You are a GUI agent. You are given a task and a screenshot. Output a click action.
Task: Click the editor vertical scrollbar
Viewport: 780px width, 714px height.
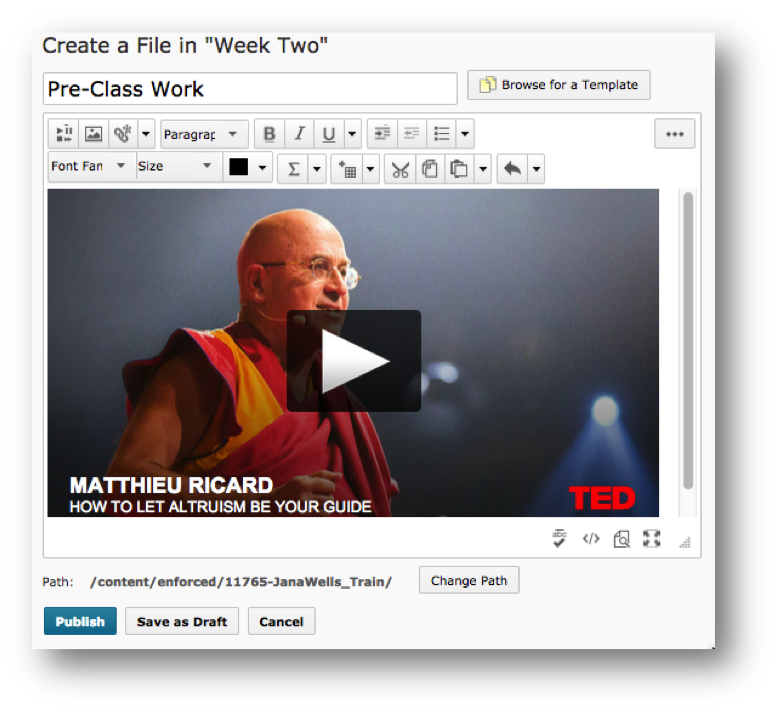pyautogui.click(x=688, y=340)
